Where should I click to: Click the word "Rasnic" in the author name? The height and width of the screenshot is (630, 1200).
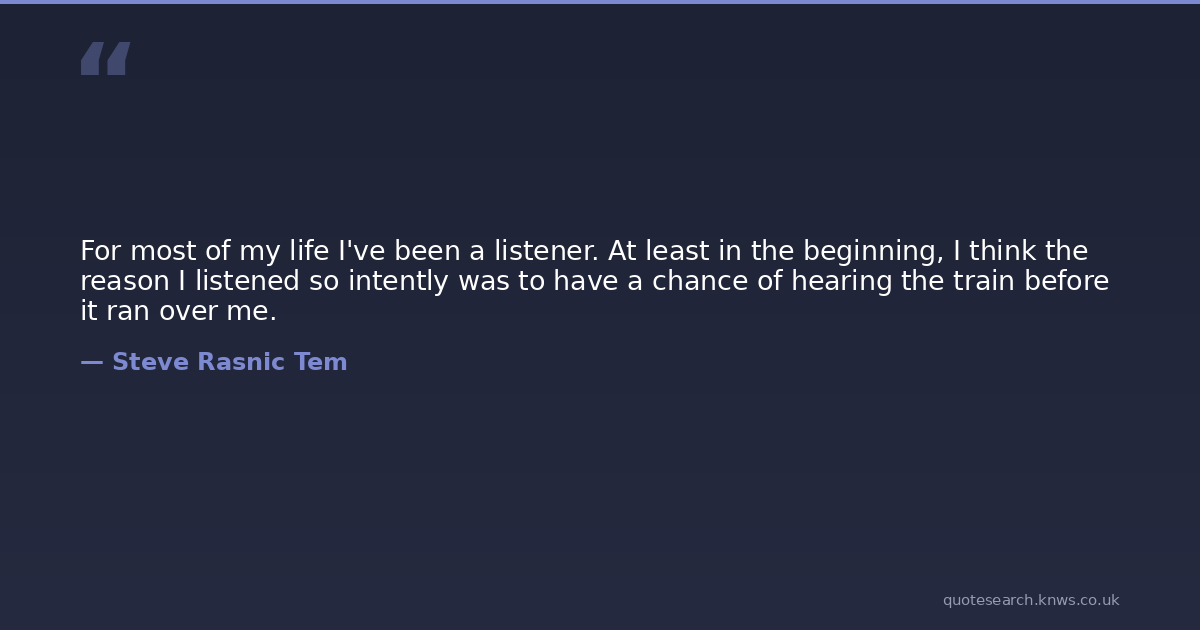tap(240, 362)
